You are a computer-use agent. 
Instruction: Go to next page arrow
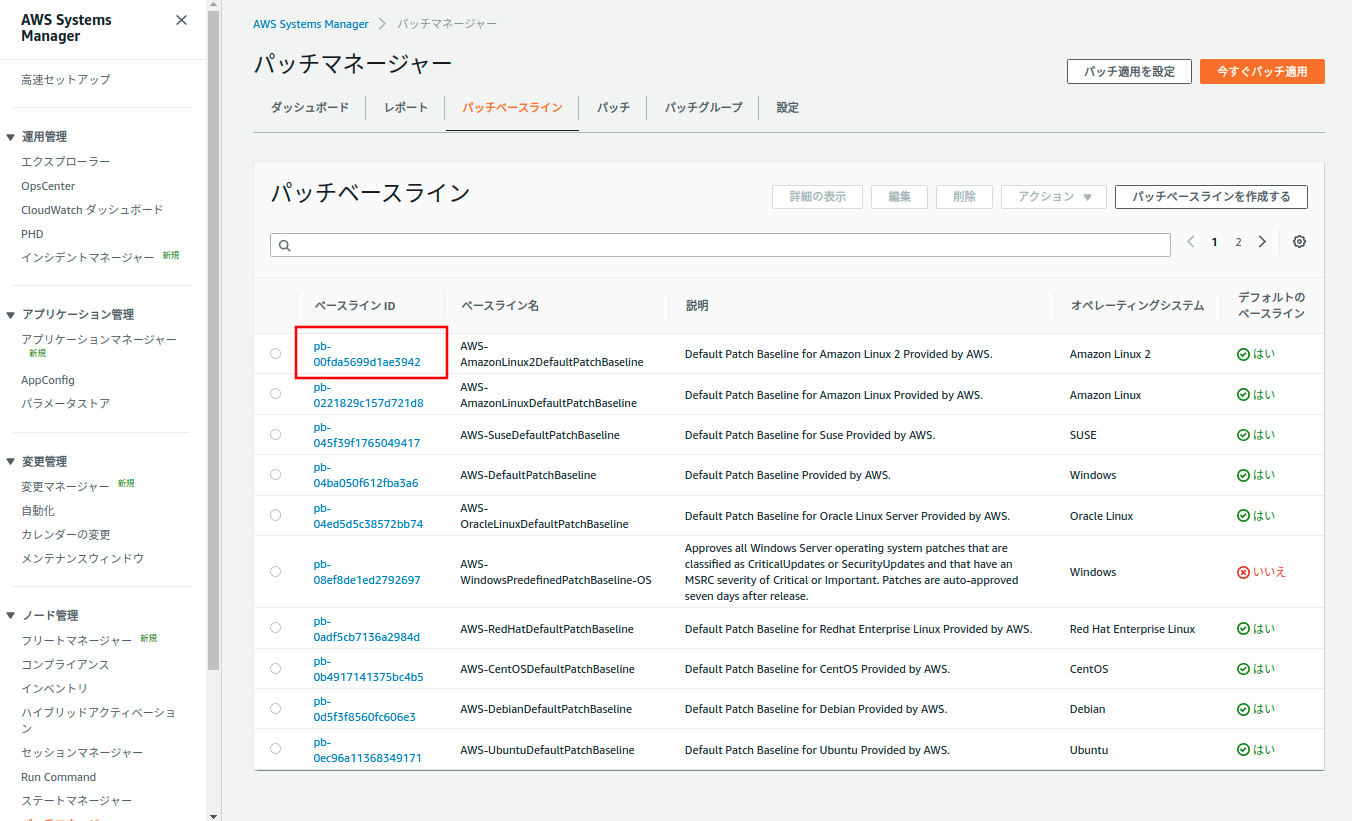pos(1262,242)
